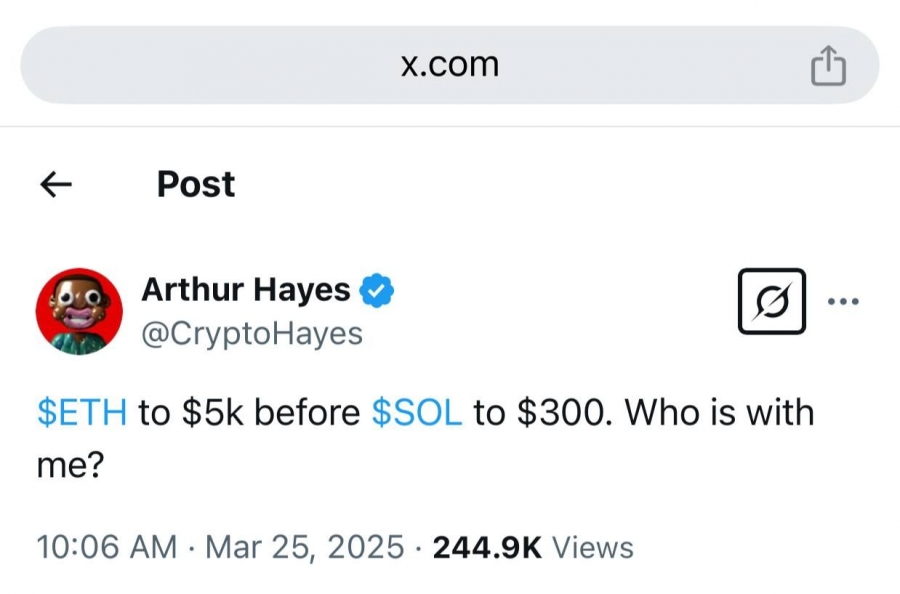Screen dimensions: 900x594
Task: Click the "Who is with" tweet text
Action: point(720,412)
